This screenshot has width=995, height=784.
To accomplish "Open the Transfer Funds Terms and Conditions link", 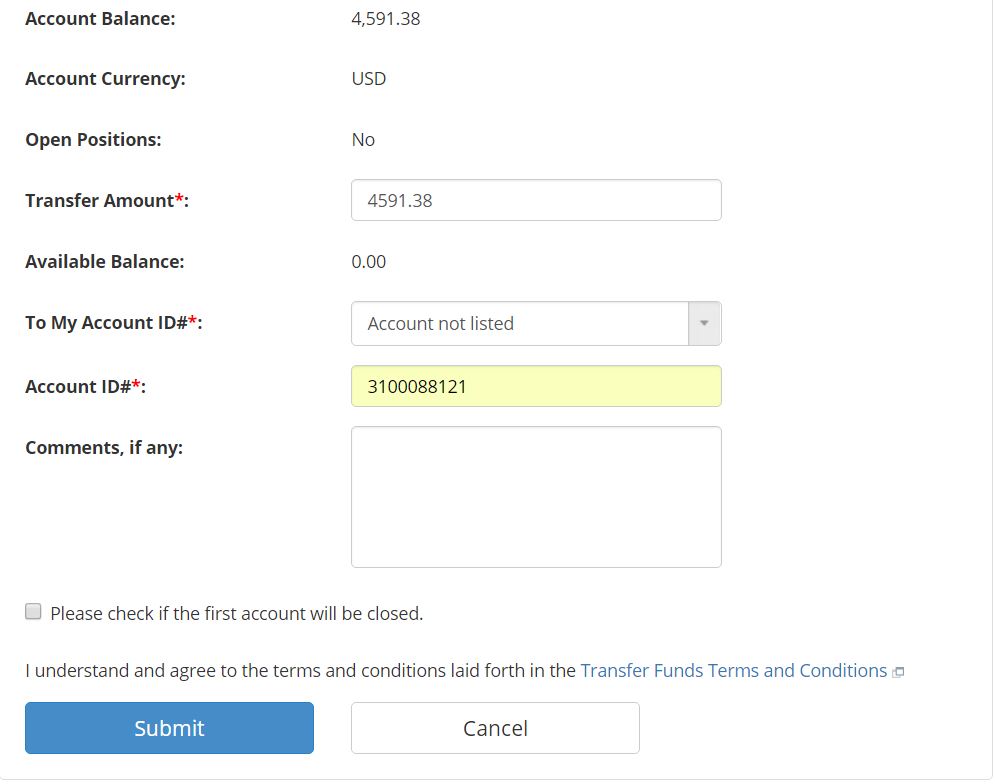I will click(x=734, y=671).
